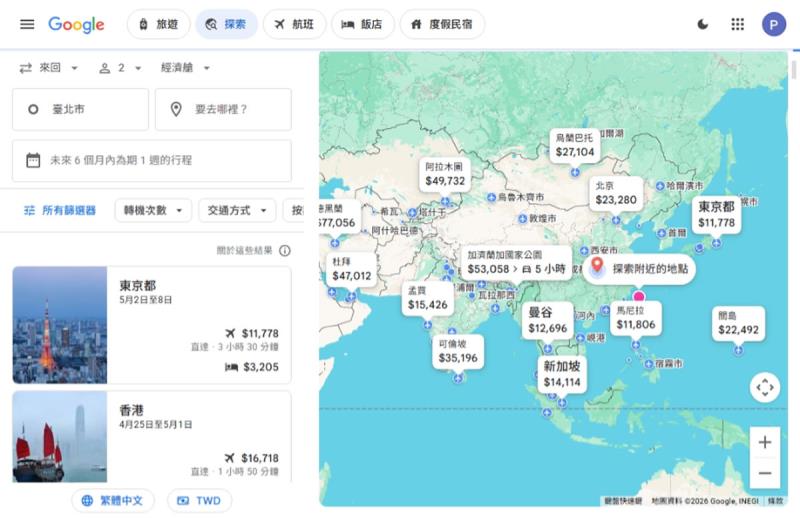Click the 西安市 airport dot
Image resolution: width=800 pixels, height=518 pixels.
[584, 251]
